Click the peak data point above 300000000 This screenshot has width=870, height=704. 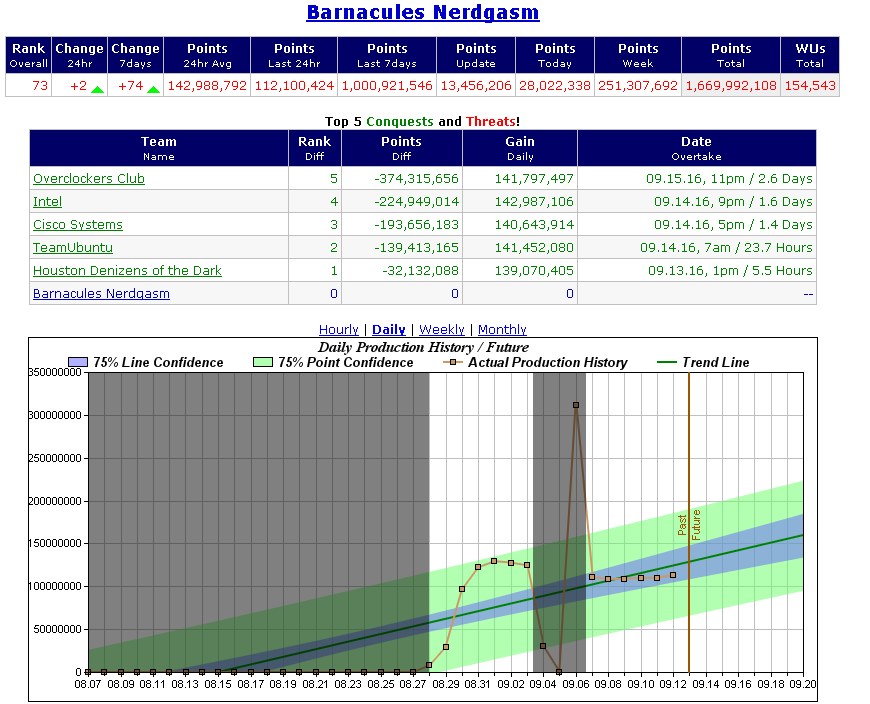click(x=576, y=405)
